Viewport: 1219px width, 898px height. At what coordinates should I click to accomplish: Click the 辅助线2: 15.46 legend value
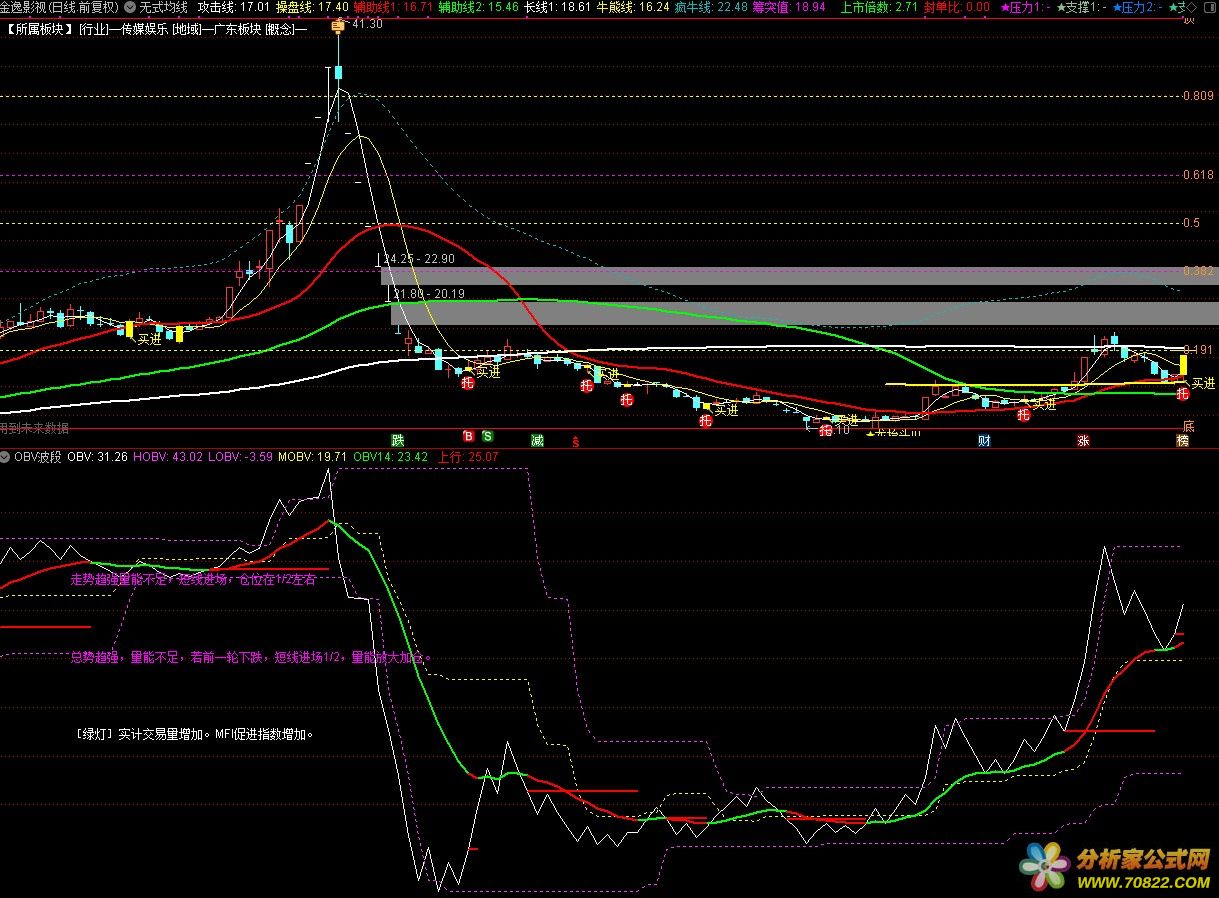click(479, 7)
